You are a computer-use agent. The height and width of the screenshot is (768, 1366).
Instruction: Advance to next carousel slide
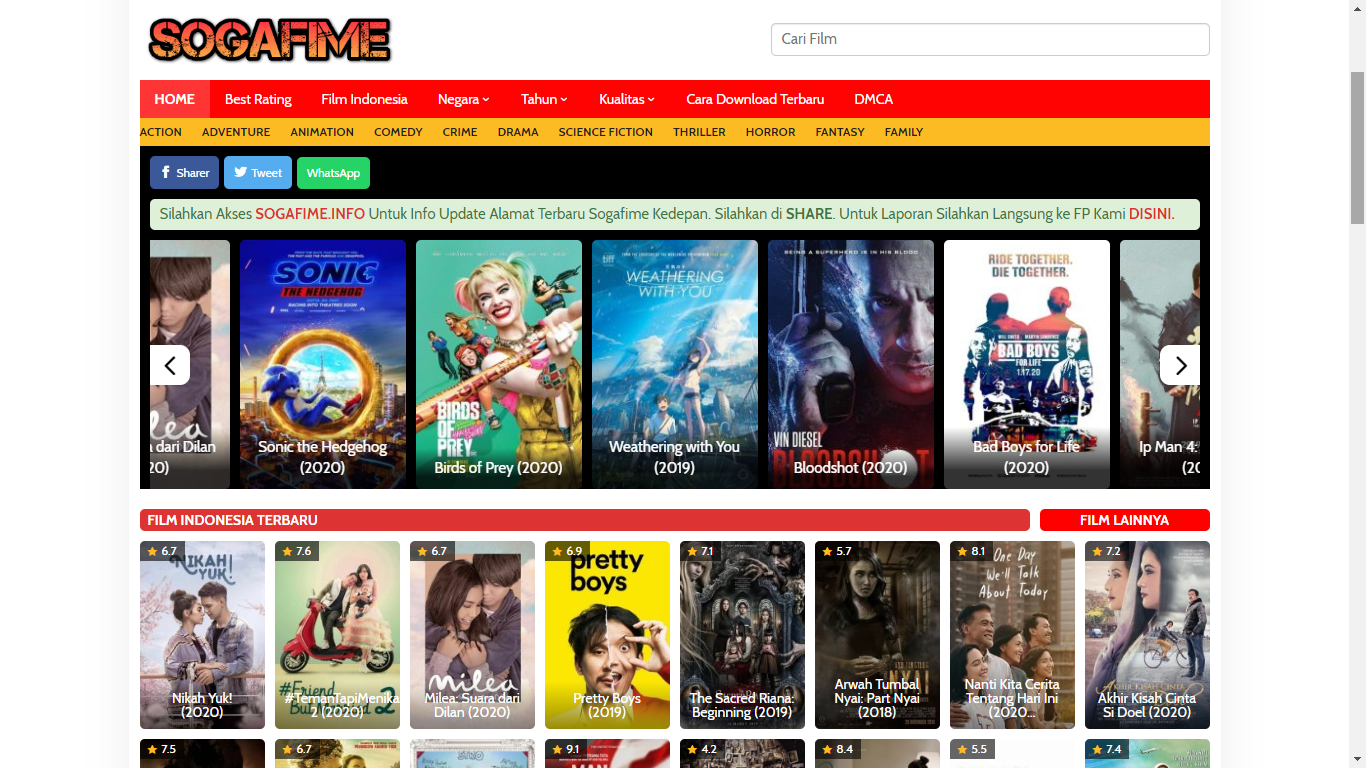point(1180,365)
